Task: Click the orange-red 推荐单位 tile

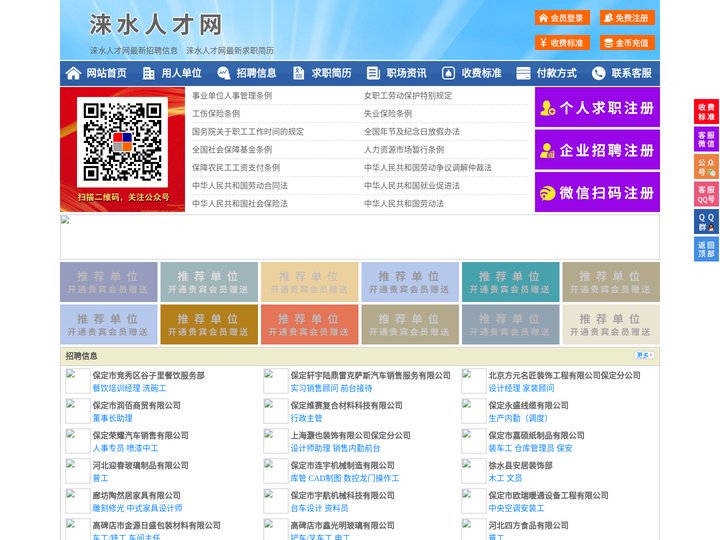Action: click(309, 324)
